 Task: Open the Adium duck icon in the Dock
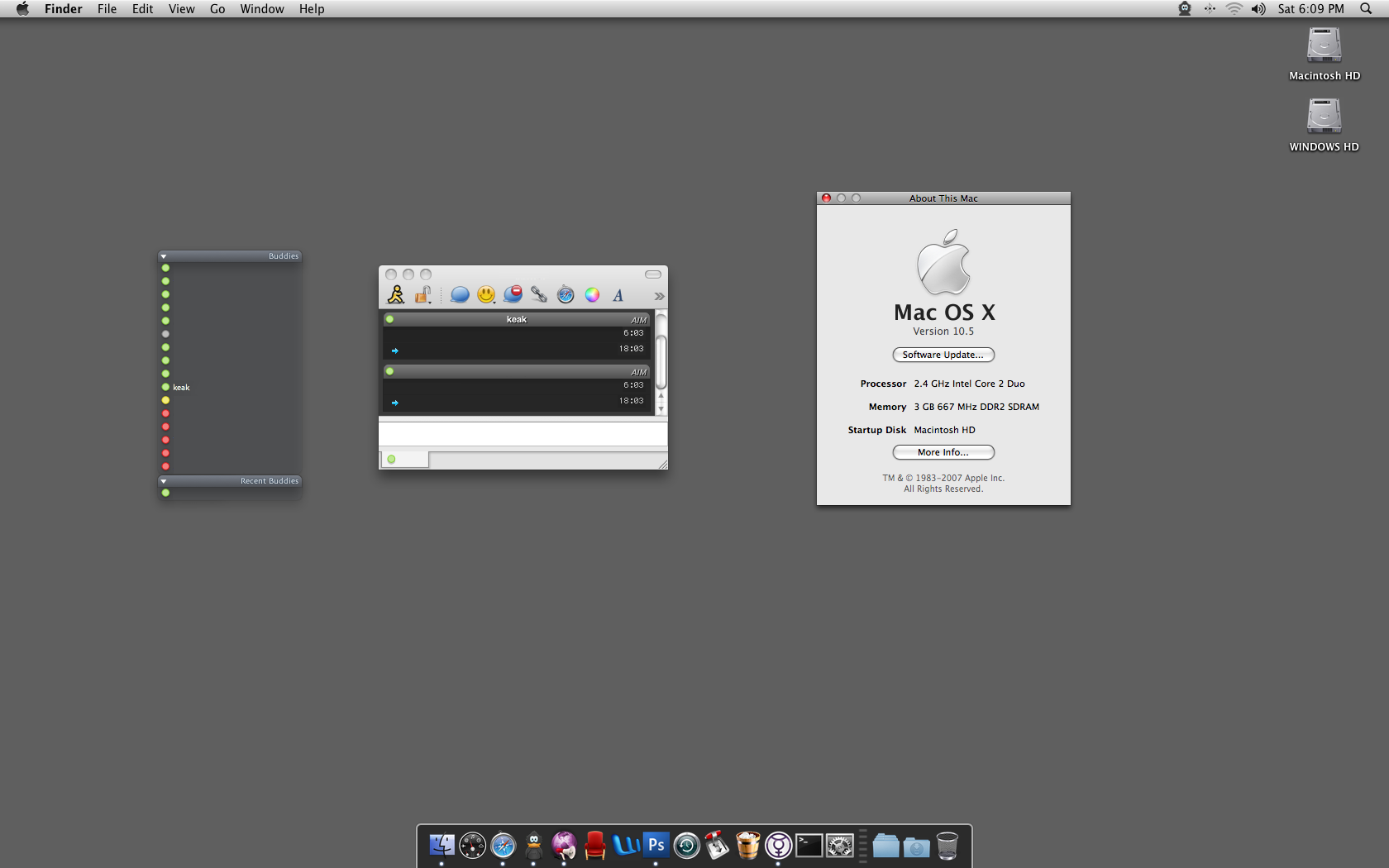point(533,845)
